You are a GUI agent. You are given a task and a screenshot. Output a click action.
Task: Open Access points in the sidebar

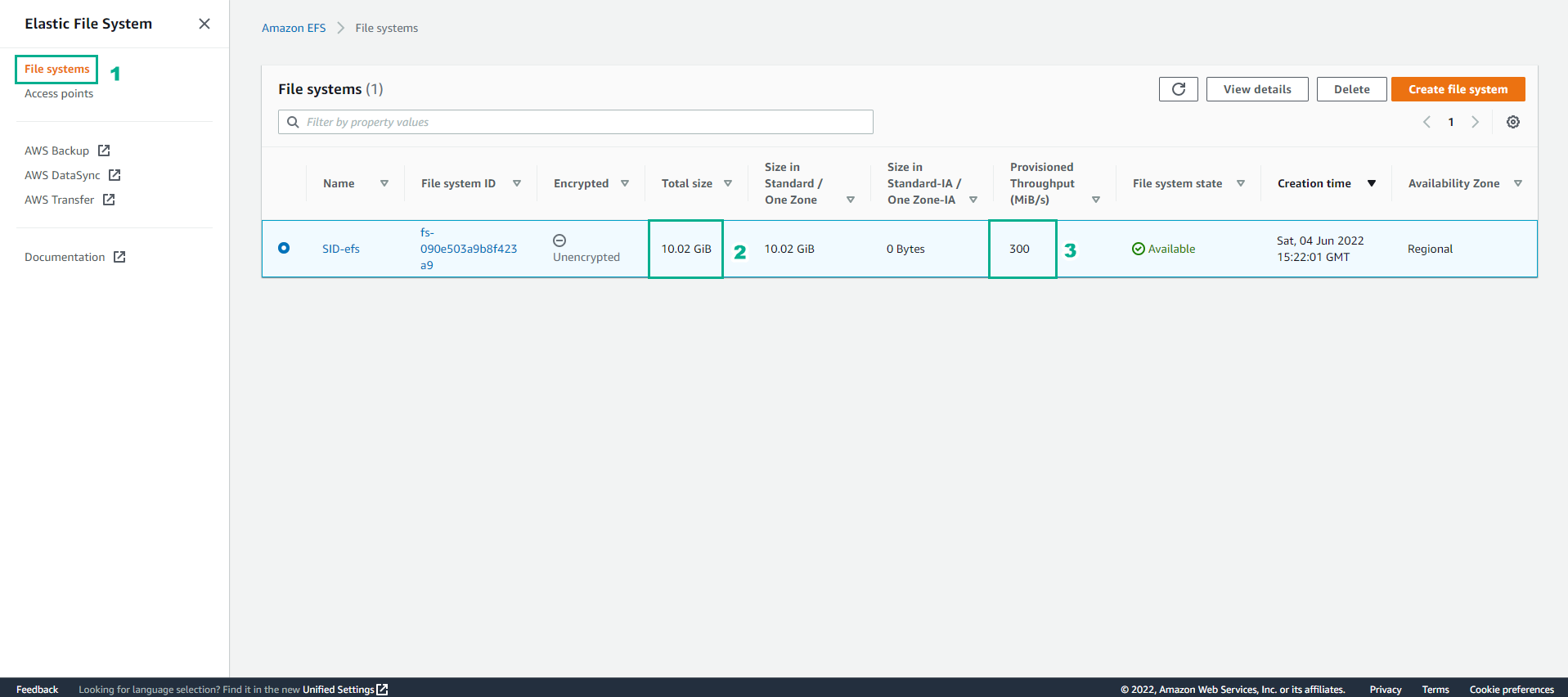pyautogui.click(x=59, y=93)
